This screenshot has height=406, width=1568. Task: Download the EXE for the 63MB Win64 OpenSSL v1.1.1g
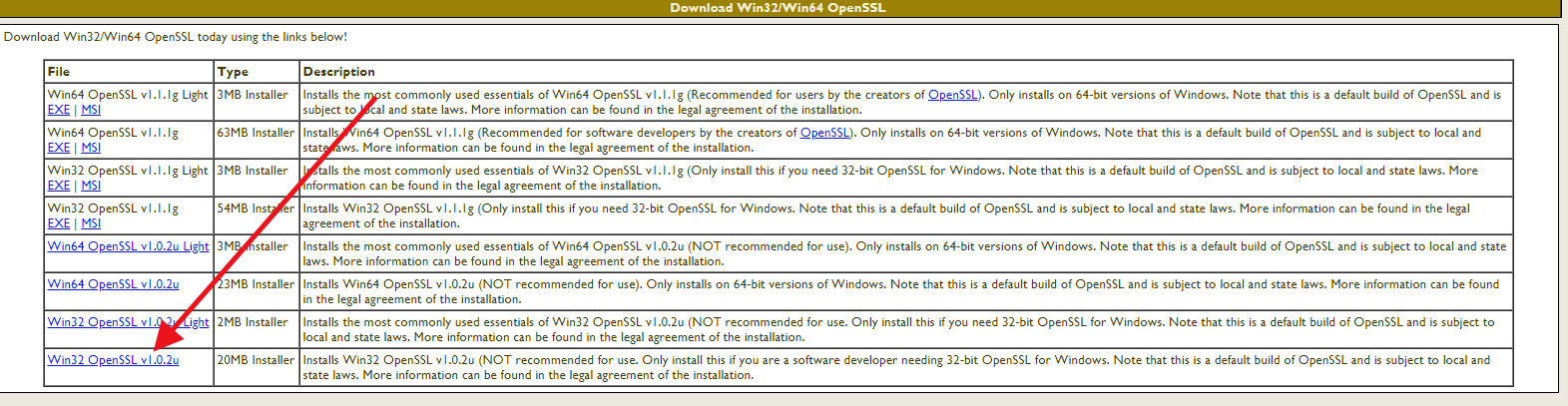tap(59, 148)
